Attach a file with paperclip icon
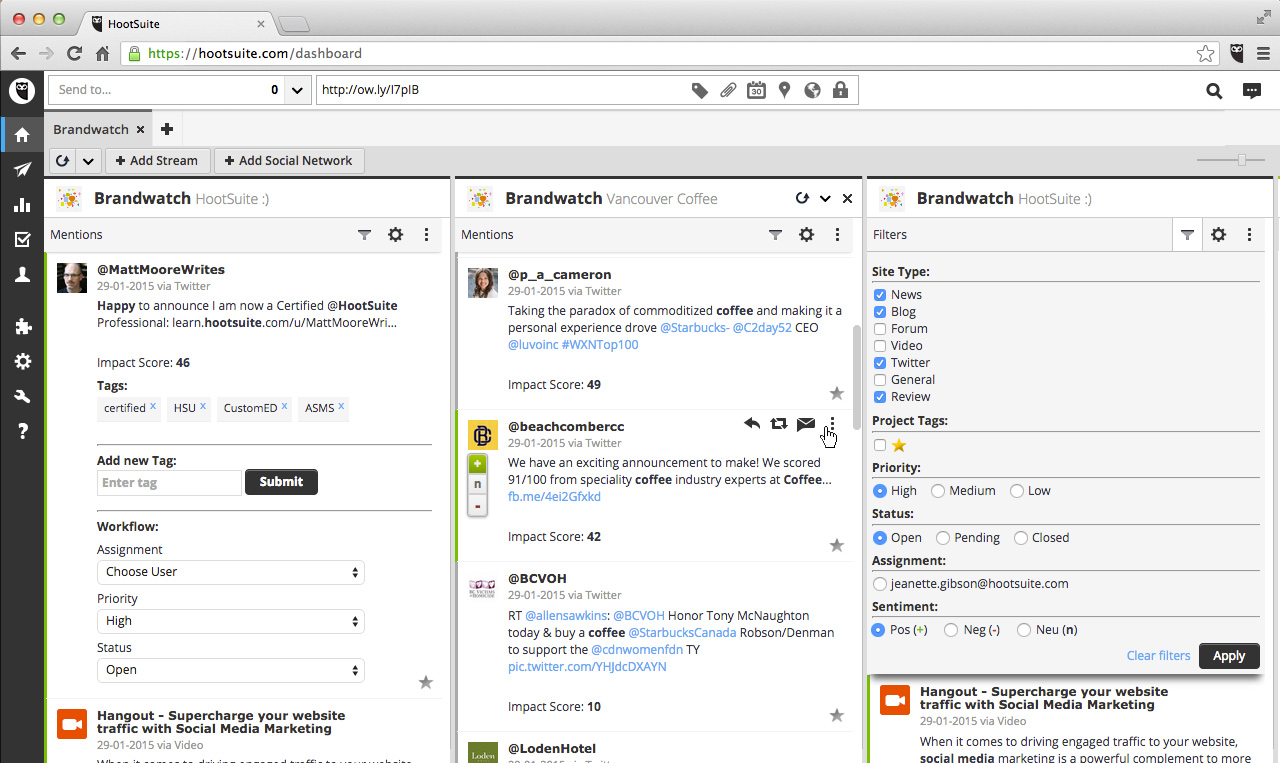1280x763 pixels. pos(728,90)
